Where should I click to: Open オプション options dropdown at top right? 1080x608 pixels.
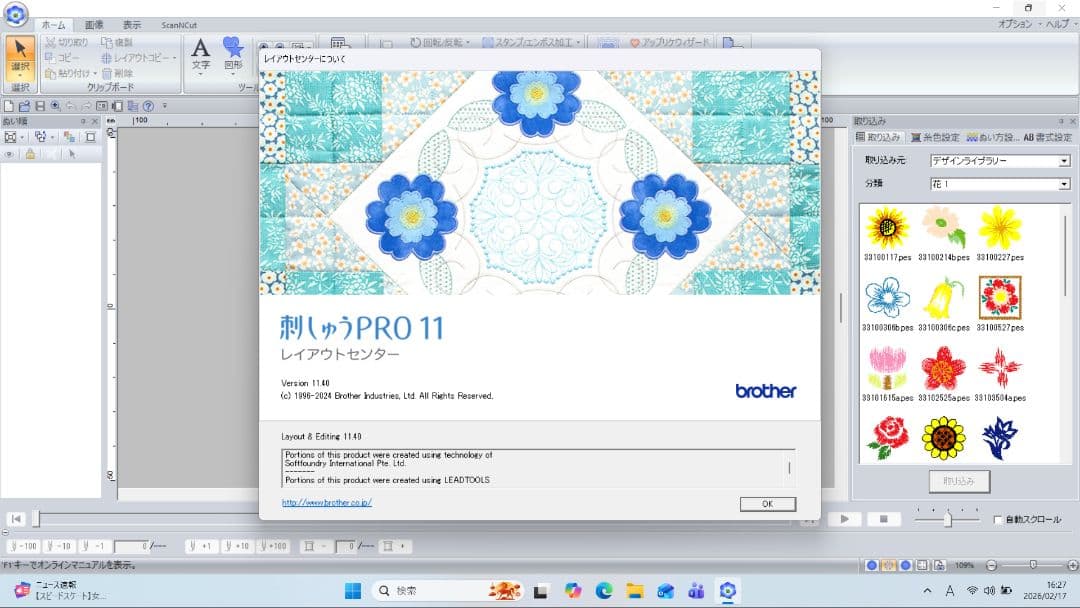[1018, 23]
